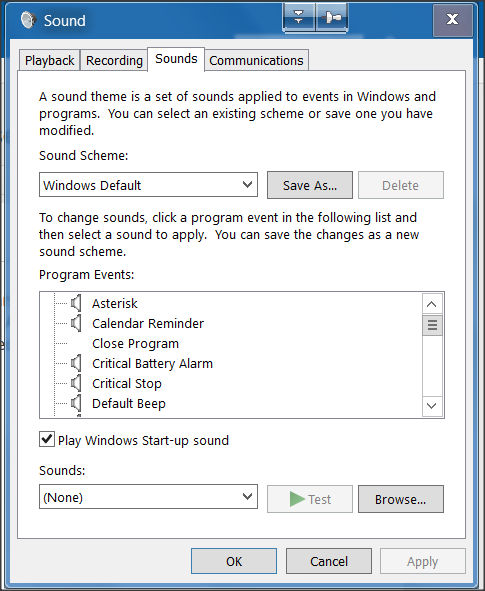Switch to the Communications tab

tap(257, 60)
